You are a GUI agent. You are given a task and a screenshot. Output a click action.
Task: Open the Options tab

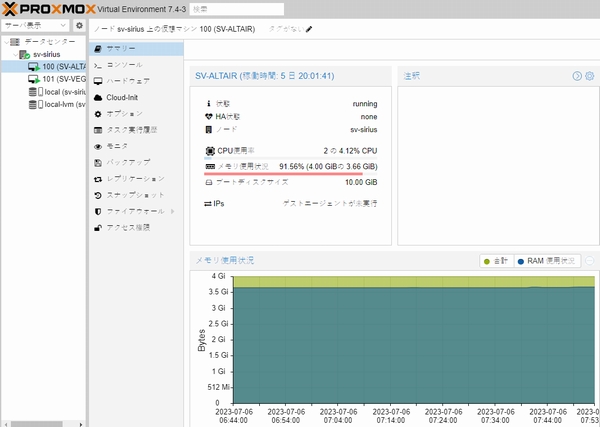[x=136, y=114]
